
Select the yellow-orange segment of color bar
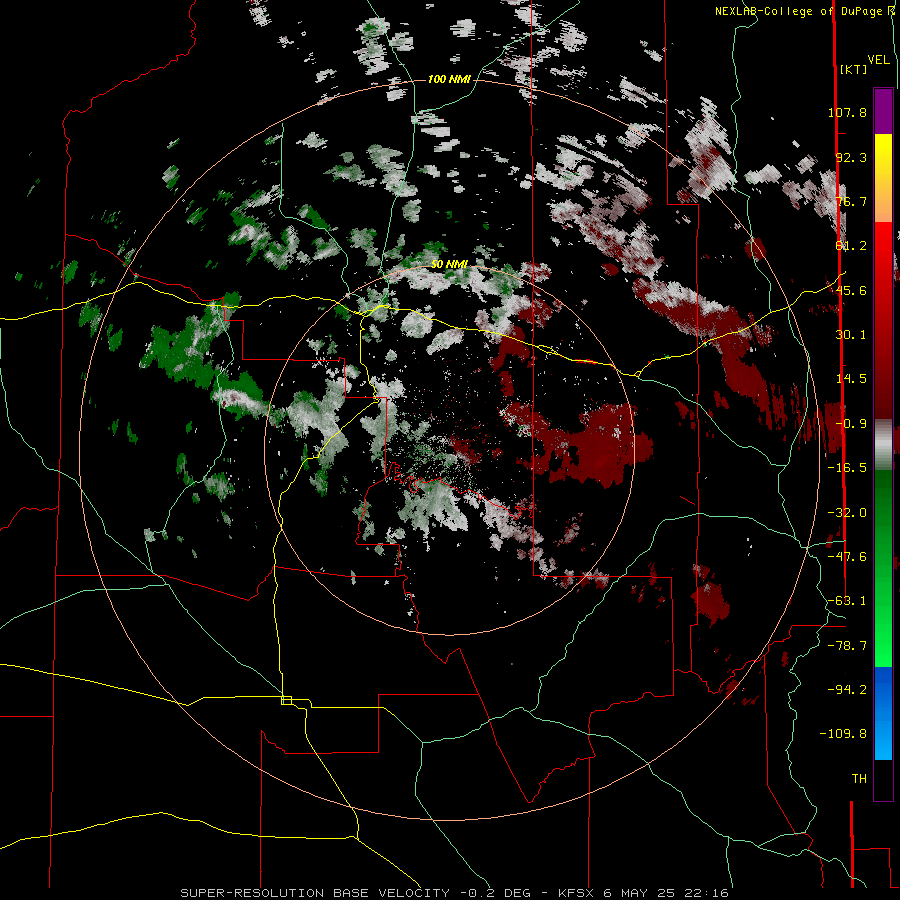click(883, 178)
